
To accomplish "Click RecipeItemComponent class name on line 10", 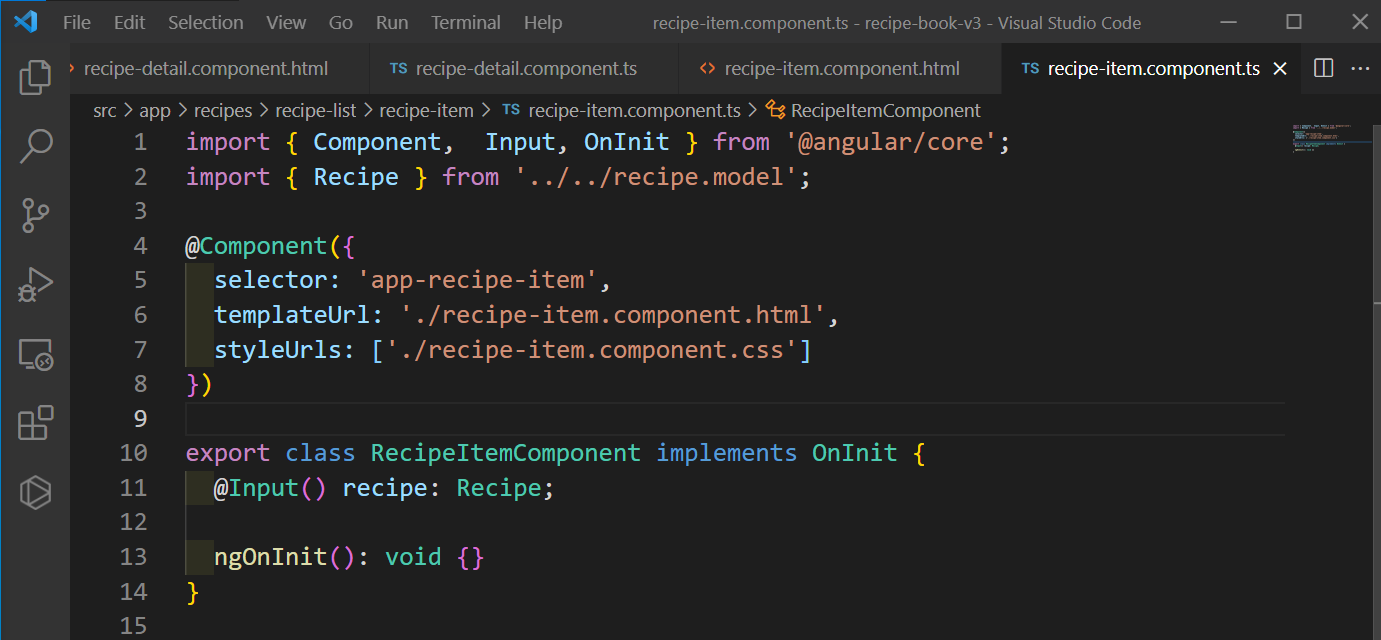I will 506,453.
